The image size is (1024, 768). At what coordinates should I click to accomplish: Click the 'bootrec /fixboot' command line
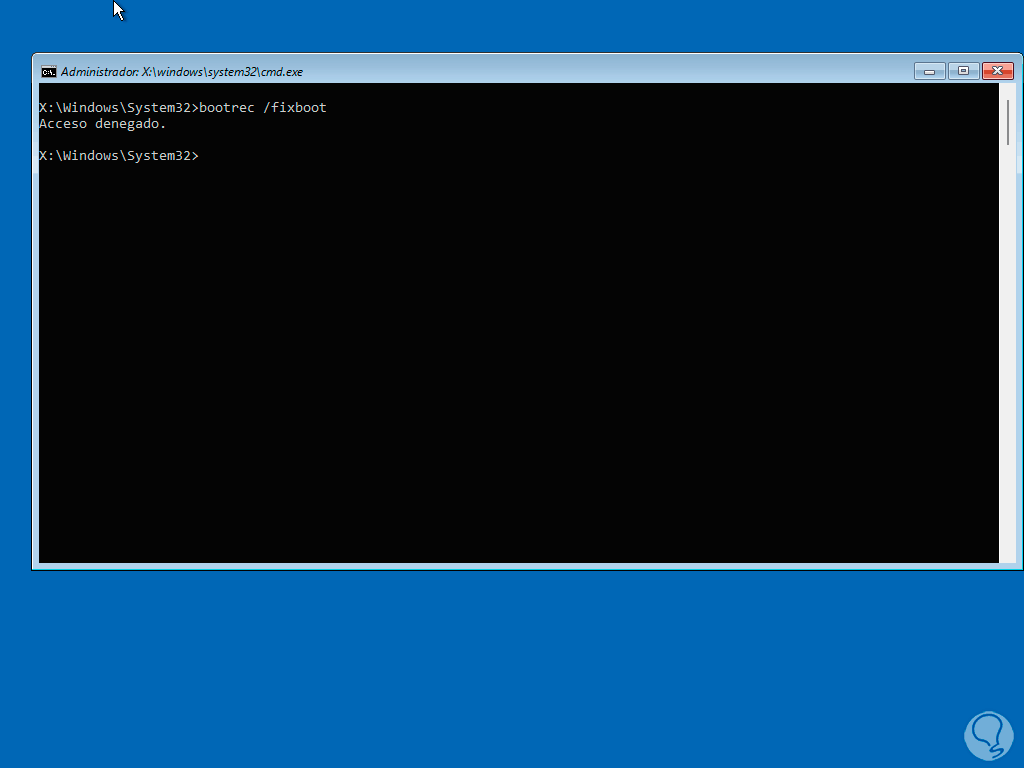point(183,108)
